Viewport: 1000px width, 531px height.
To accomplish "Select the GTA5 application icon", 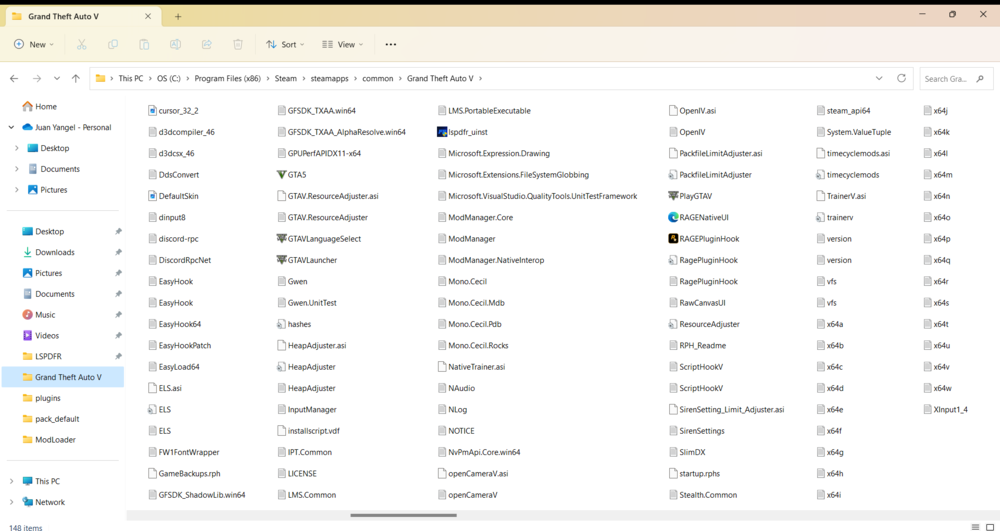I will (282, 175).
